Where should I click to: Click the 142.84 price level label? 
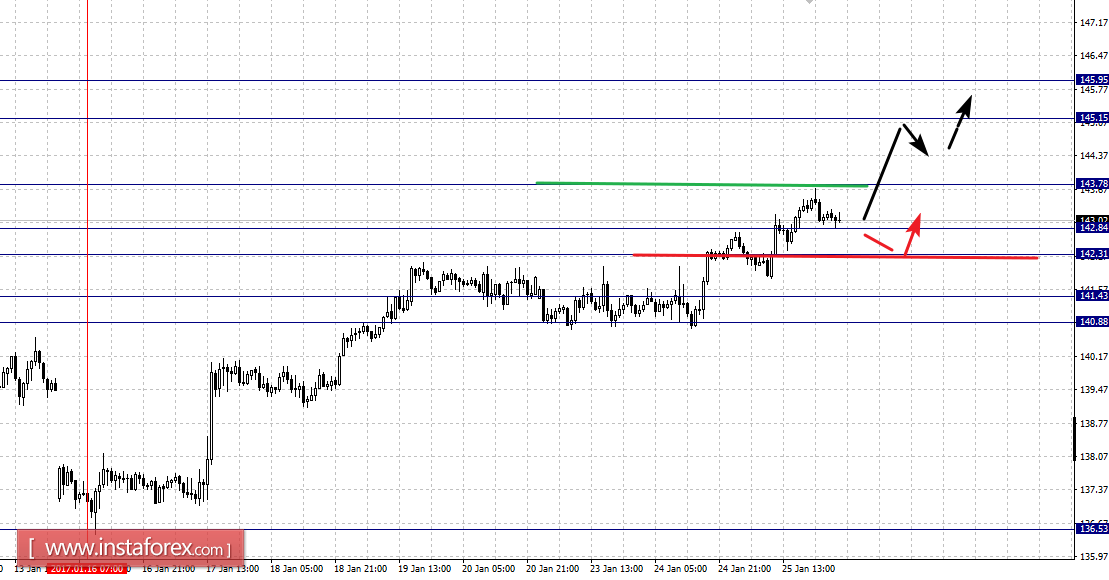point(1093,228)
